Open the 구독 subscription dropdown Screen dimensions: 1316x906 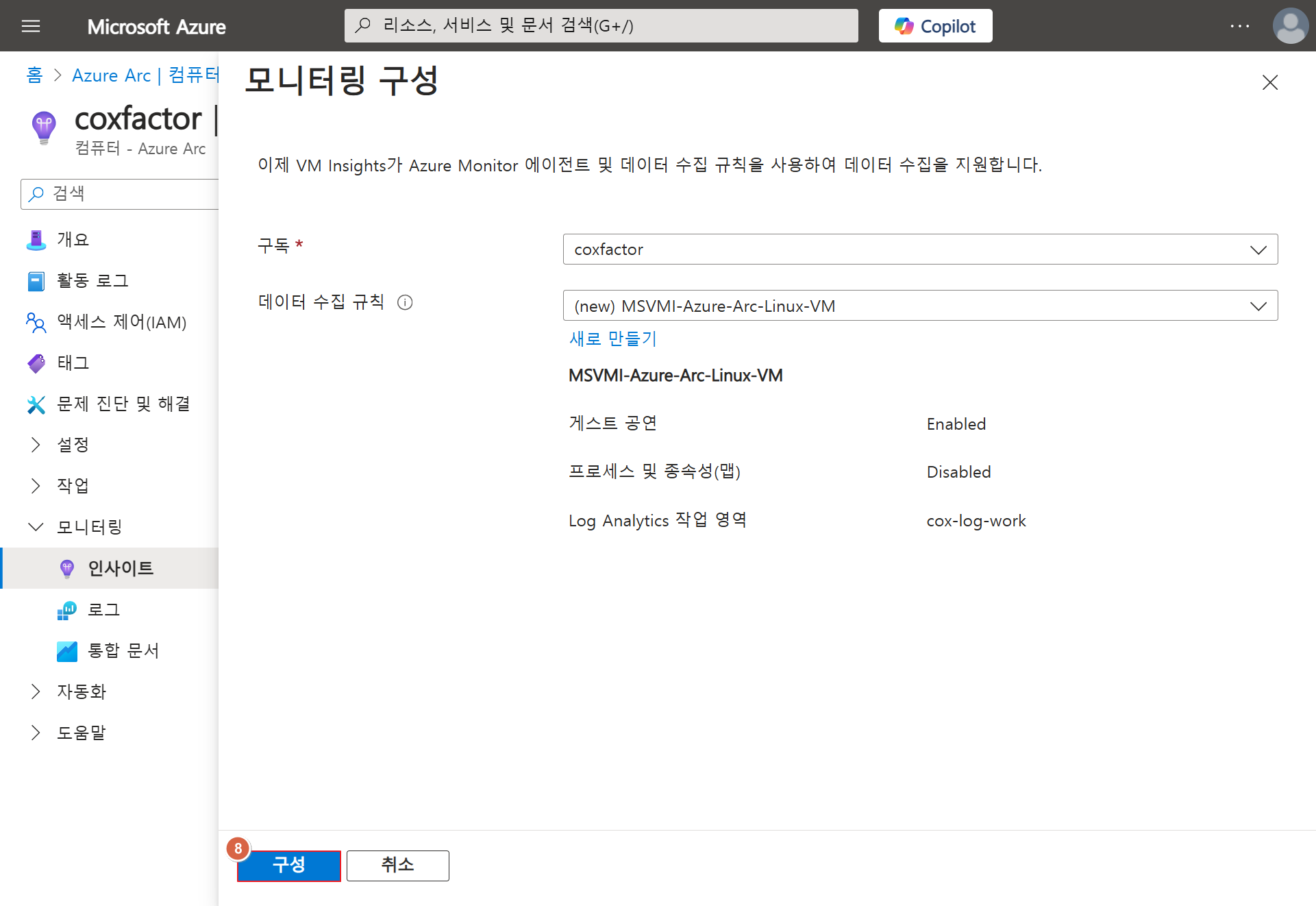click(x=919, y=249)
